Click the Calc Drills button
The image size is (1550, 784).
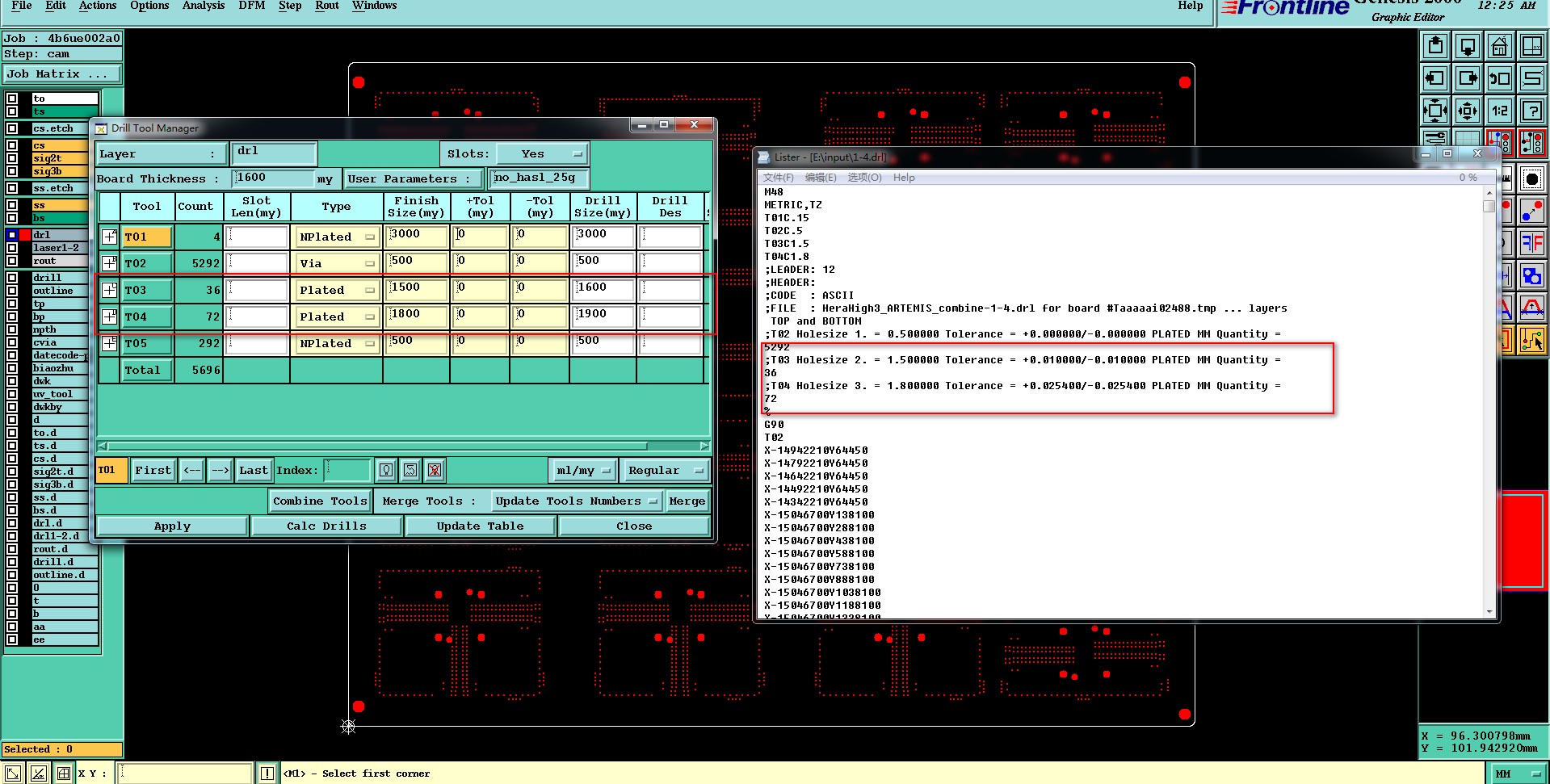326,526
